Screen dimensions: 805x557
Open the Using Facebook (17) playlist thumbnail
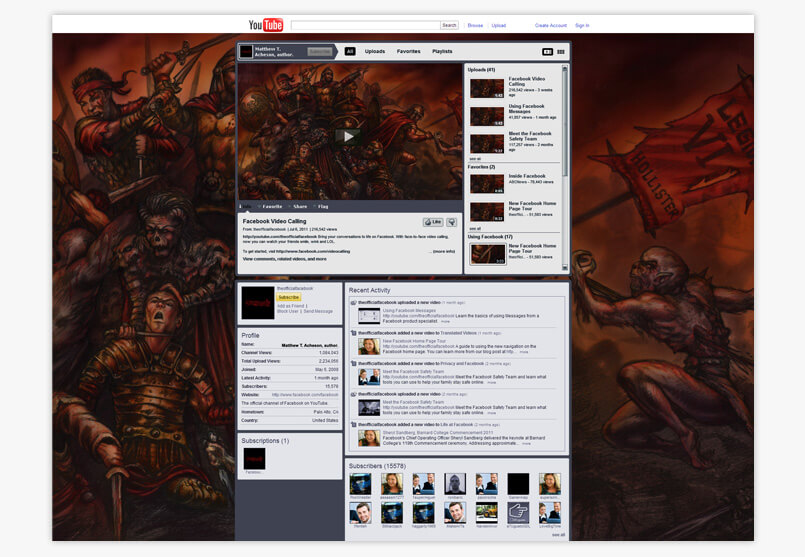(488, 254)
